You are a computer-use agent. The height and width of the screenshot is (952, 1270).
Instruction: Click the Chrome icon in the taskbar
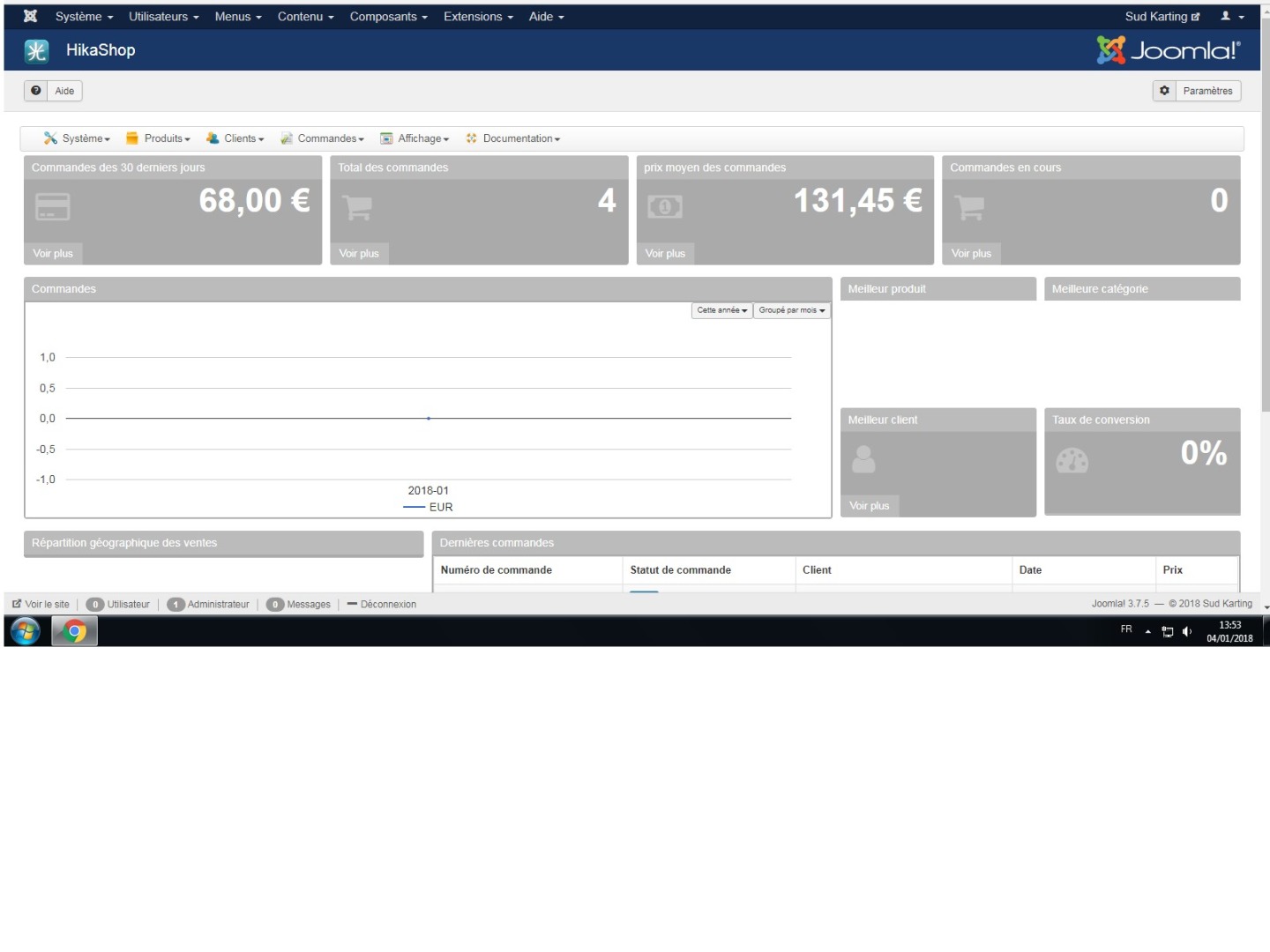click(x=75, y=631)
